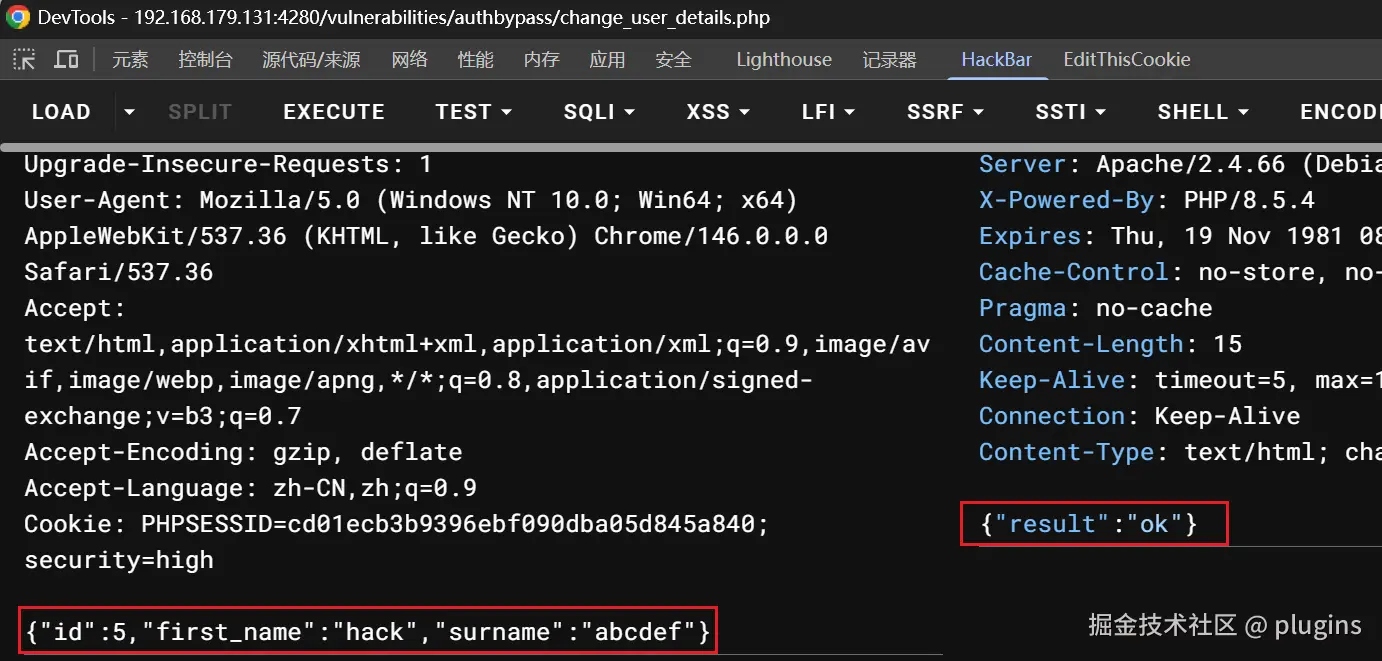Screen dimensions: 1382x661
Task: Click the inspect element selector icon
Action: click(24, 60)
